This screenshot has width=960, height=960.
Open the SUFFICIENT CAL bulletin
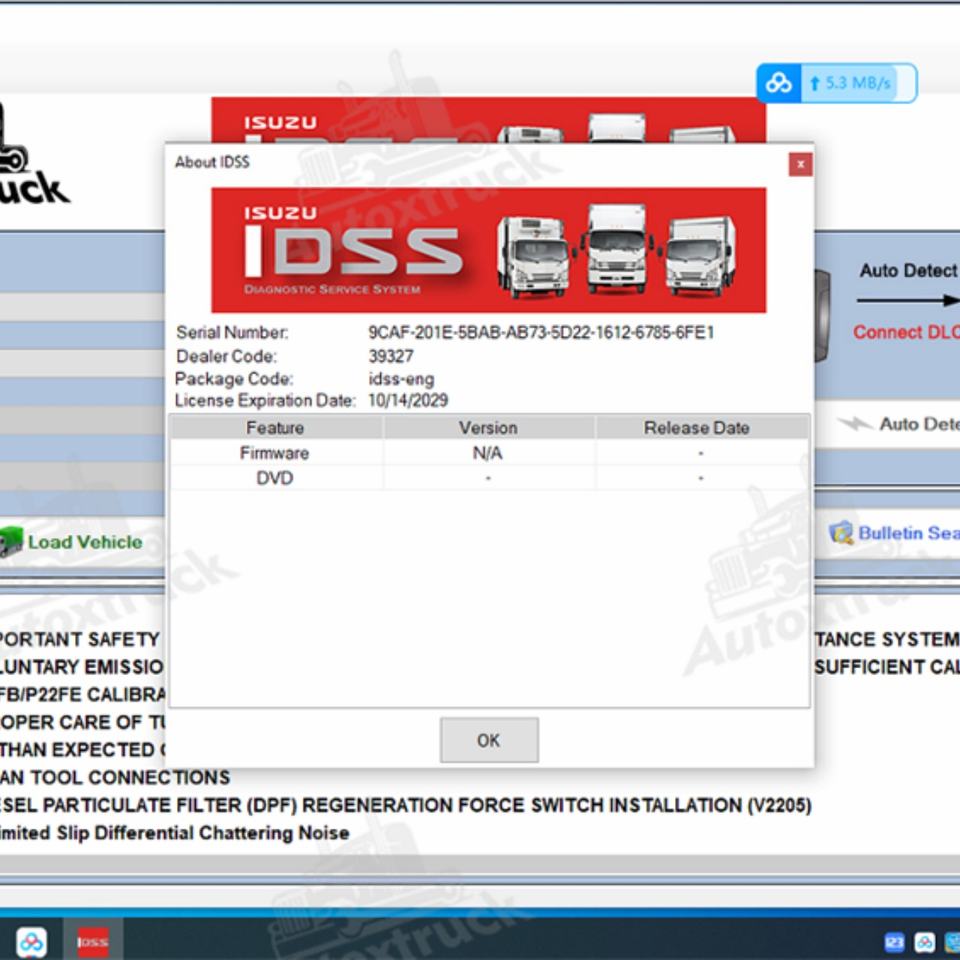coord(887,667)
